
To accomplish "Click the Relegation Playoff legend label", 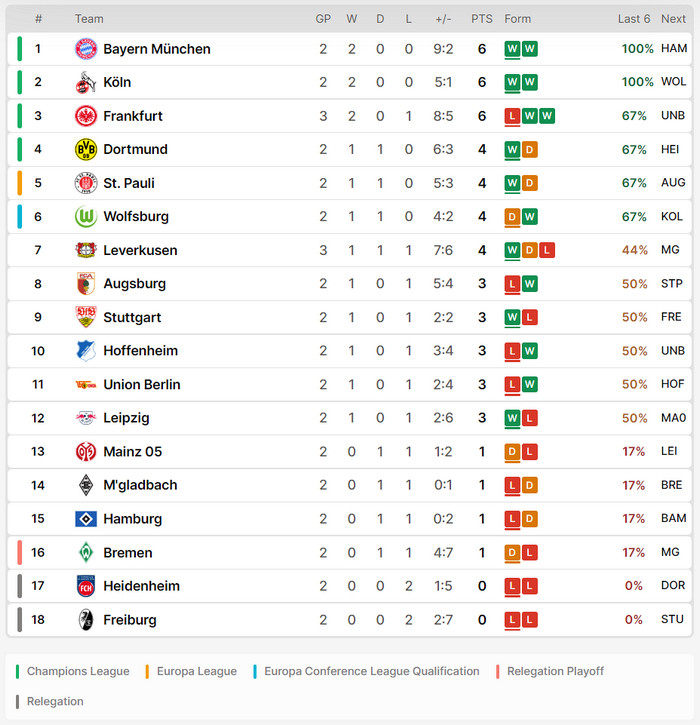I will click(x=555, y=671).
